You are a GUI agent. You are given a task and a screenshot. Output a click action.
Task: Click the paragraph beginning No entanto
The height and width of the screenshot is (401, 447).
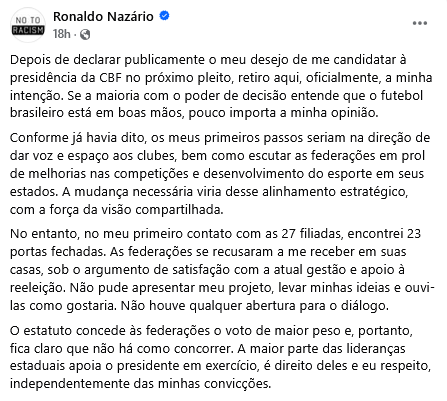click(x=222, y=269)
